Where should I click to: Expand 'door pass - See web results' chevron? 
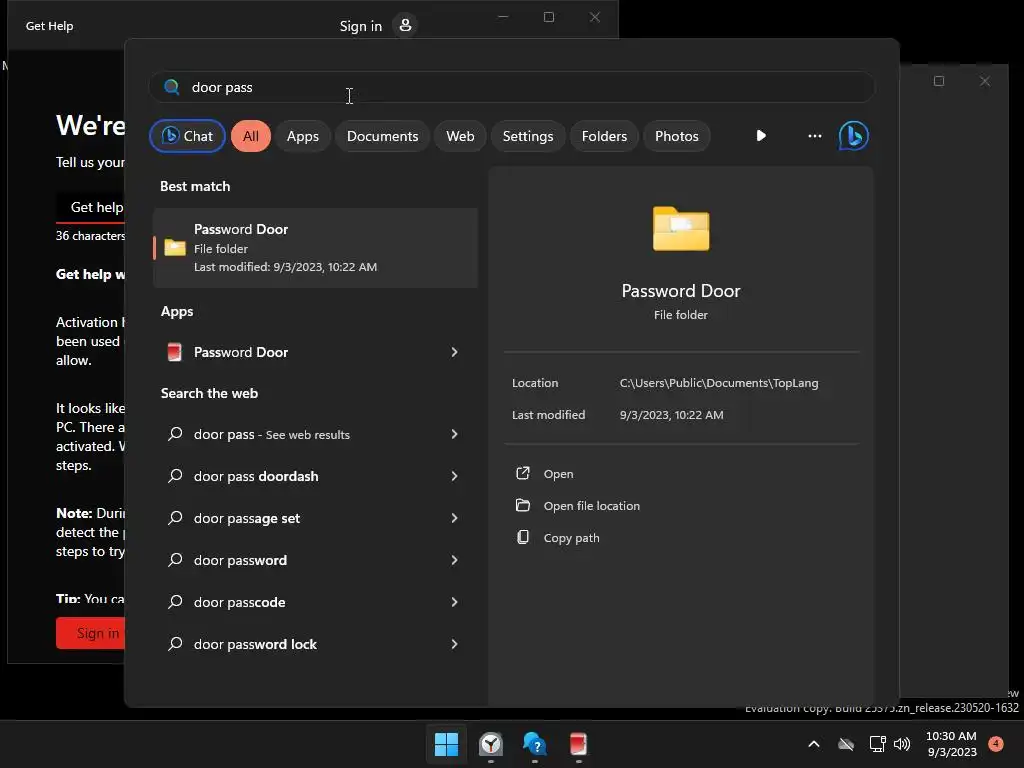click(454, 434)
